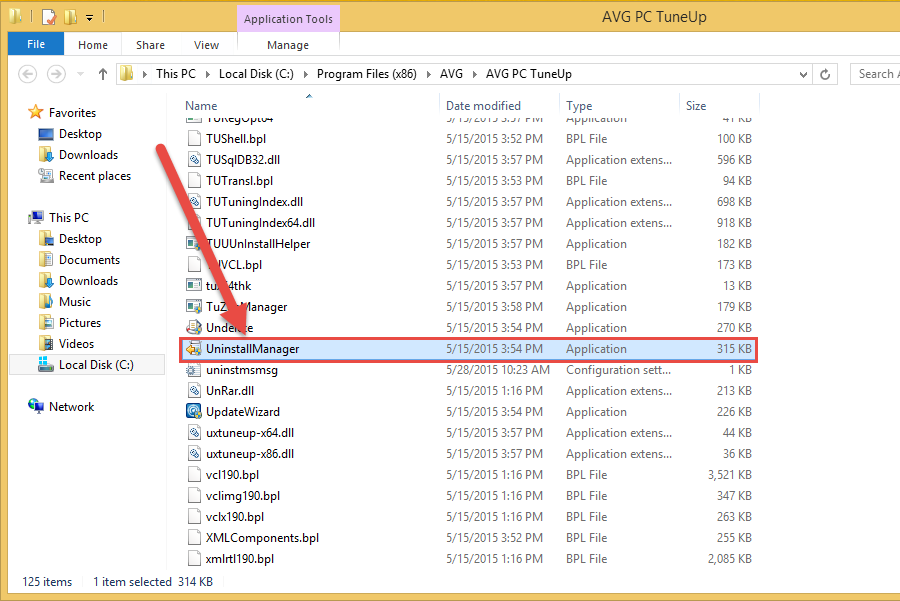The height and width of the screenshot is (601, 900).
Task: Open the recent locations dropdown arrow
Action: click(x=80, y=74)
